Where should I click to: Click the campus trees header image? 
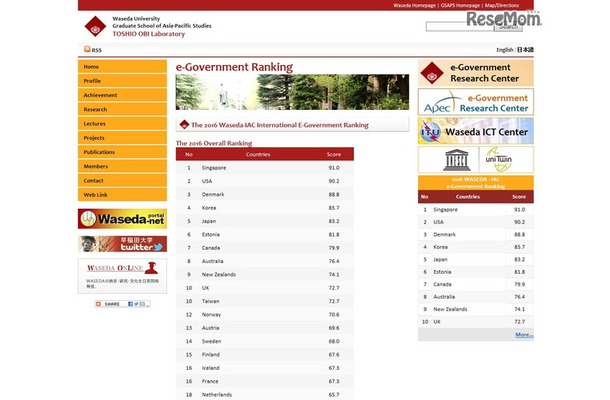click(292, 92)
